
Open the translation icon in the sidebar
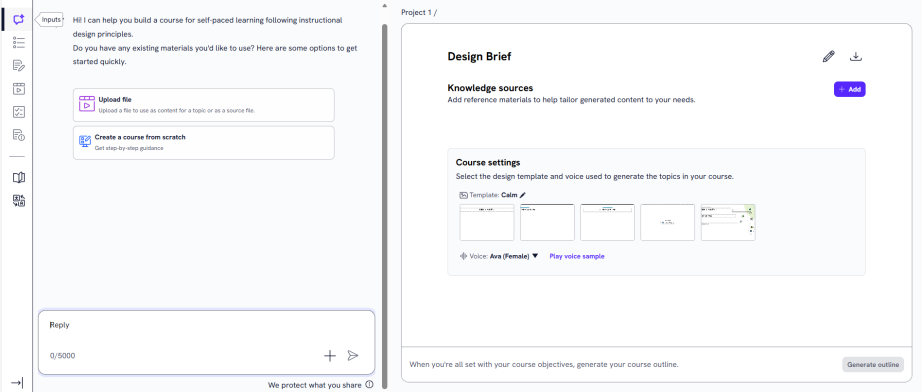(18, 201)
